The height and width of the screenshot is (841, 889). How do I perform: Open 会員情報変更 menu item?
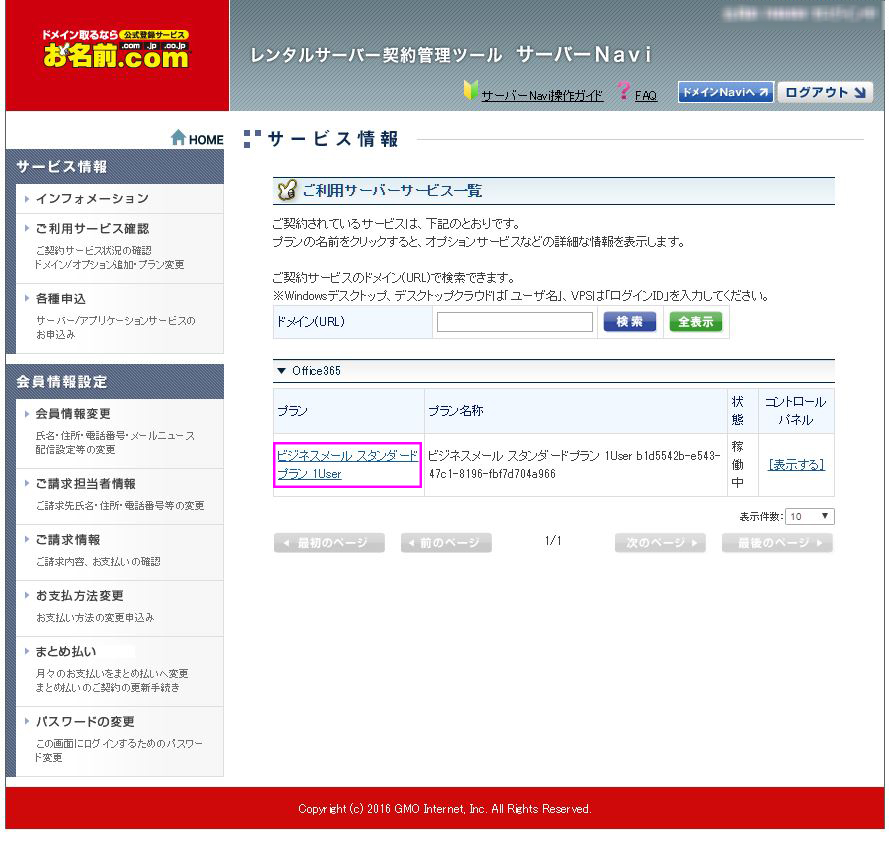click(73, 415)
